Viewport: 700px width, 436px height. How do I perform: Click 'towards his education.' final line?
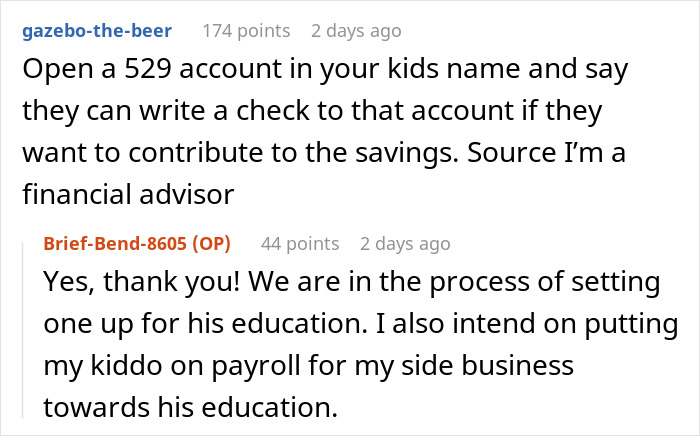pyautogui.click(x=191, y=407)
